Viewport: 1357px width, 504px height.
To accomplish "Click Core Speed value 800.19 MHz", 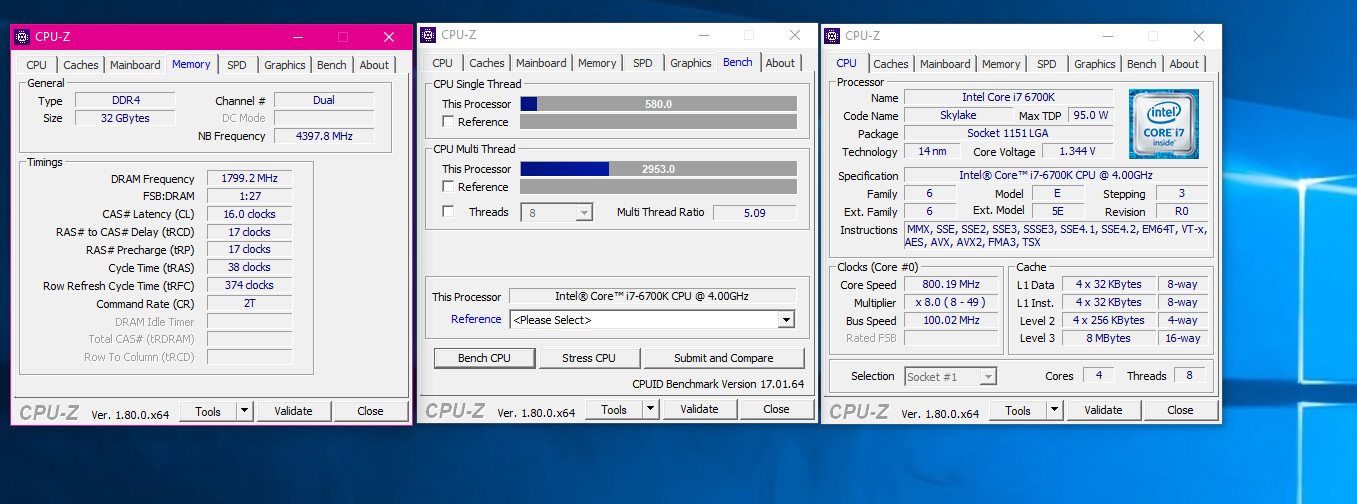I will 952,284.
